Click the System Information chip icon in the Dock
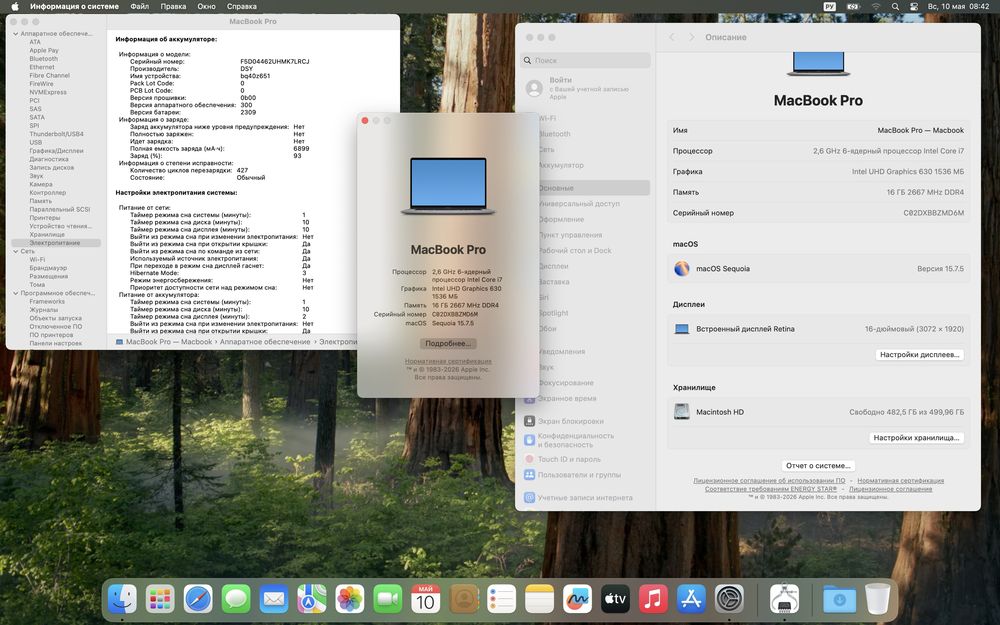 [x=784, y=599]
